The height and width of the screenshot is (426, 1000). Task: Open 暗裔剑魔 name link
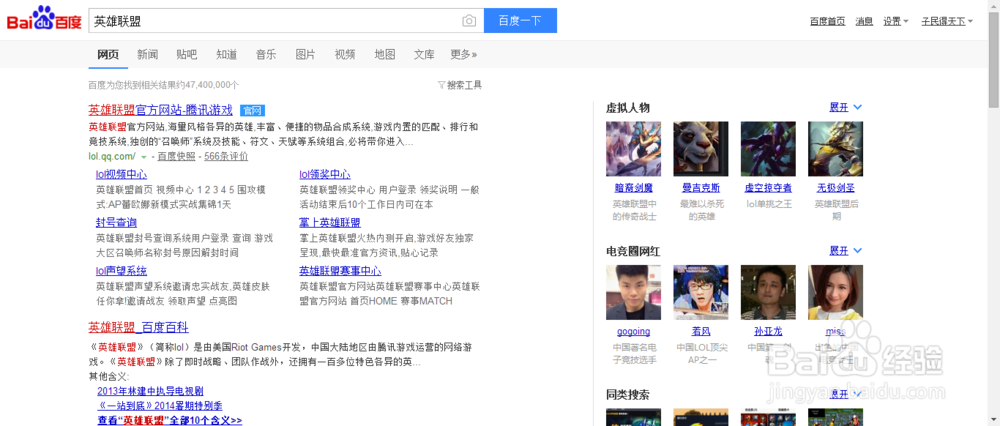click(x=633, y=188)
